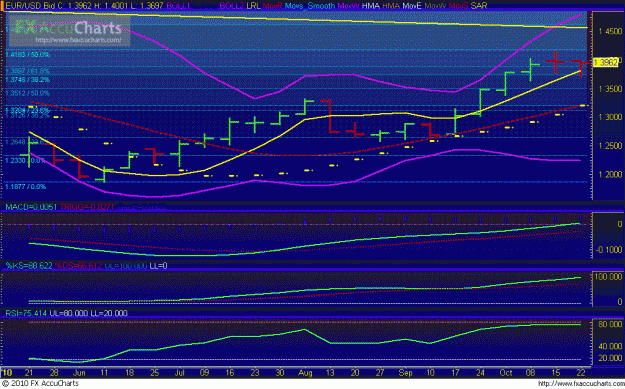Click the UL=100.000 stochastic limit
Viewport: 625px width, 389px height.
pos(126,266)
